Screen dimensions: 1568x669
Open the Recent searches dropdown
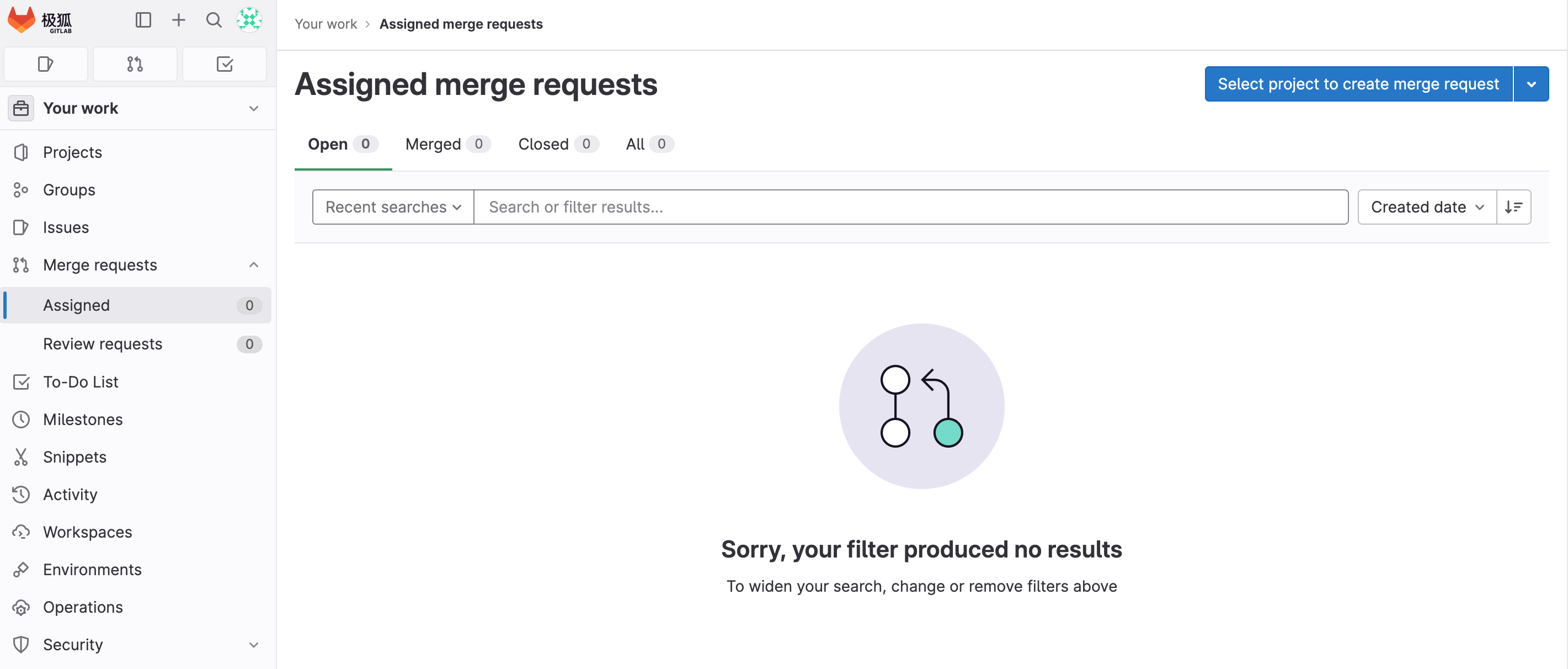pos(393,207)
